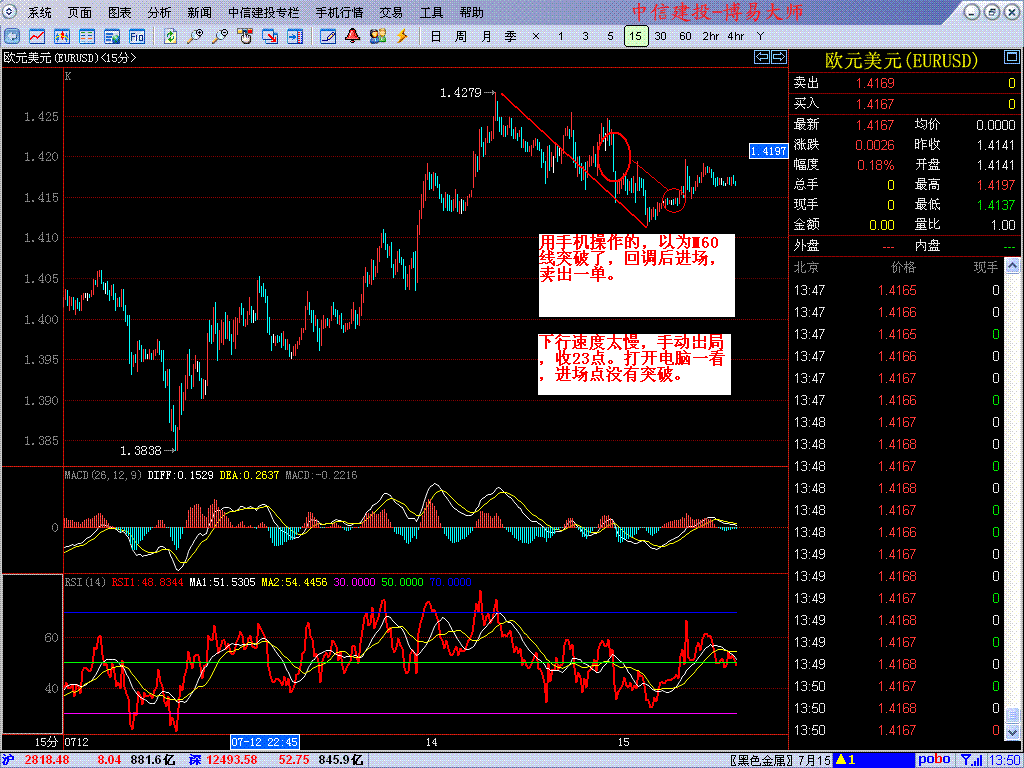Open the quote list table icon

(87, 36)
